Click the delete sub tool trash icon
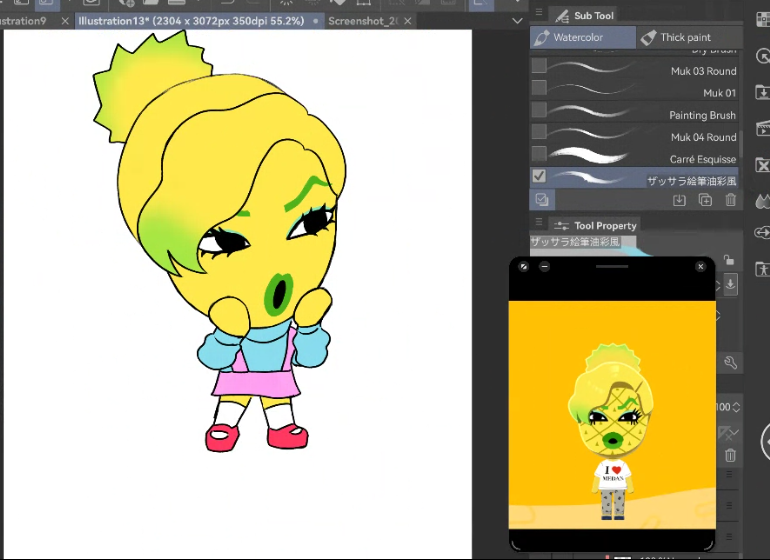This screenshot has height=560, width=770. point(731,200)
